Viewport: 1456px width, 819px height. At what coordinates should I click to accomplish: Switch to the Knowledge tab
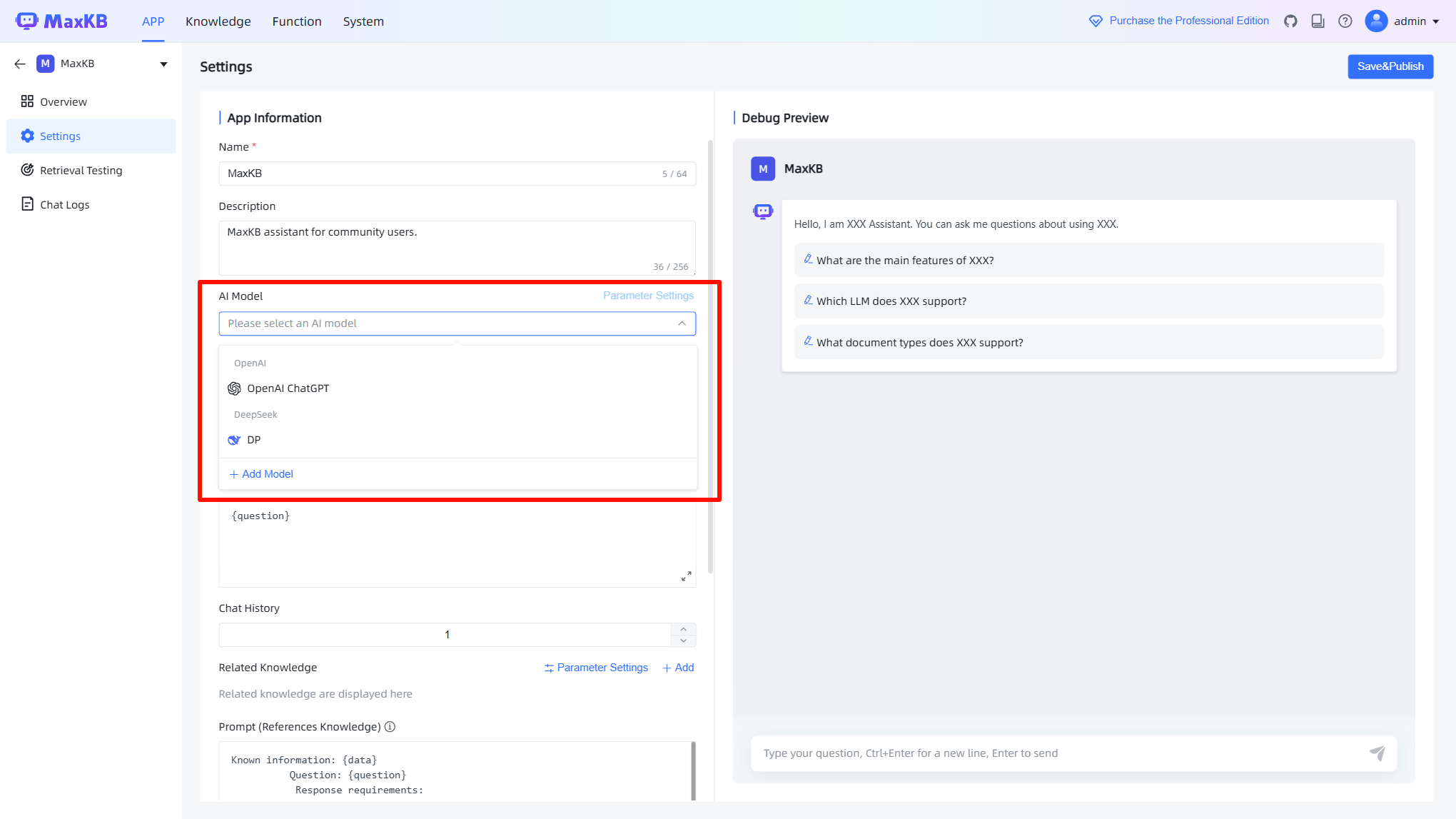pyautogui.click(x=218, y=21)
